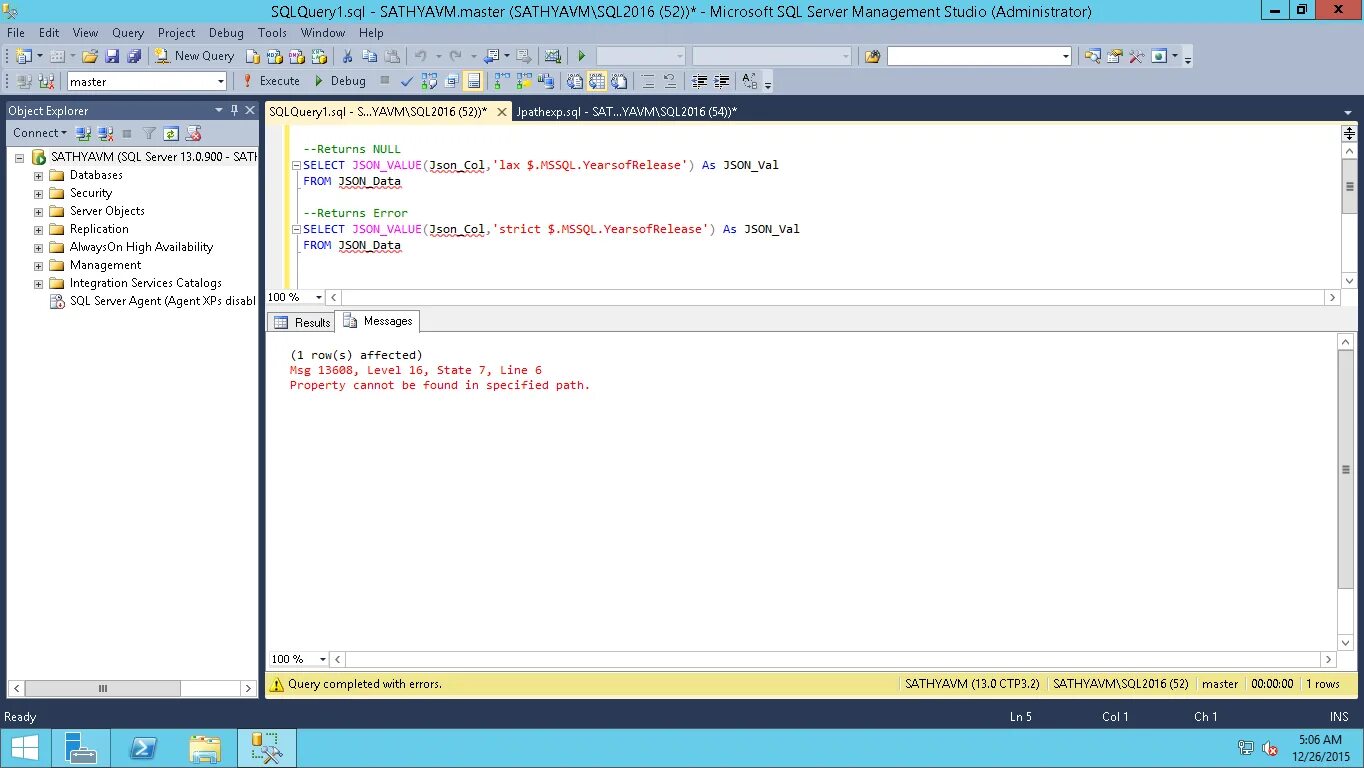Image resolution: width=1364 pixels, height=768 pixels.
Task: Click Uncomment Selected Lines icon
Action: (669, 81)
